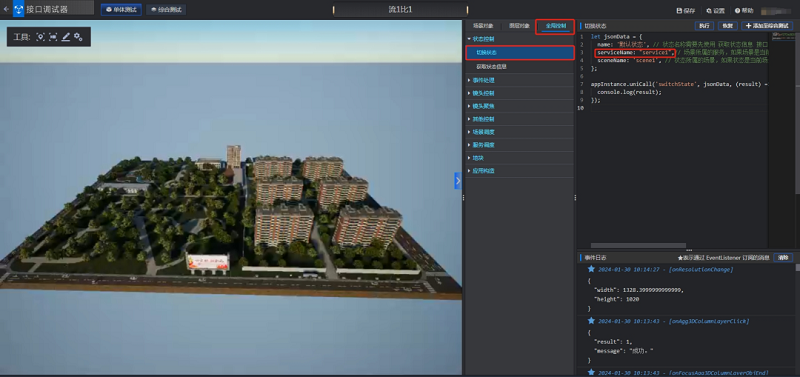Click the blue arrow to collapse viewport side
The width and height of the screenshot is (800, 377).
tap(458, 181)
